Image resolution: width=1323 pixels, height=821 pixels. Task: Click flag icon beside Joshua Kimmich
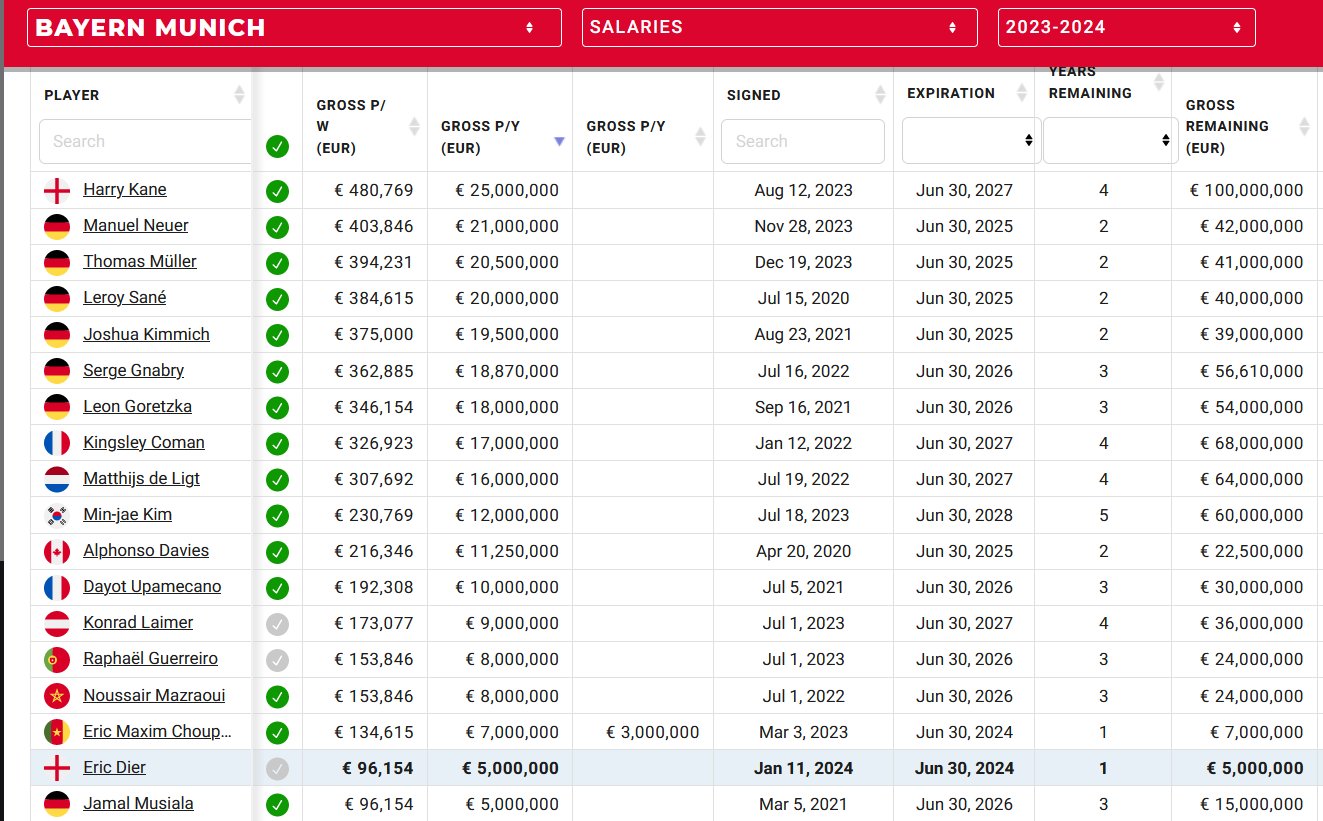pyautogui.click(x=56, y=335)
